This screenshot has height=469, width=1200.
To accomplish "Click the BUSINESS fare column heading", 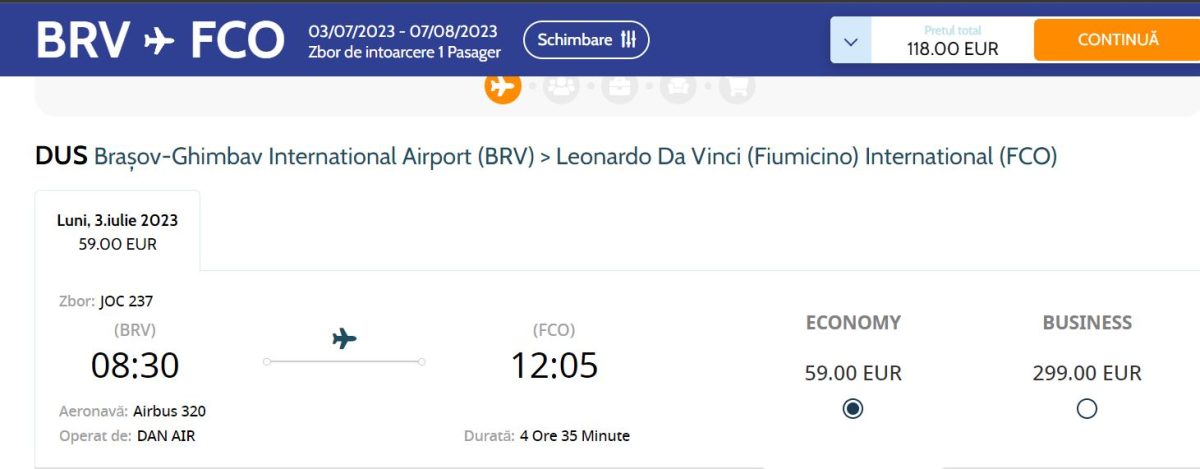I will coord(1087,323).
